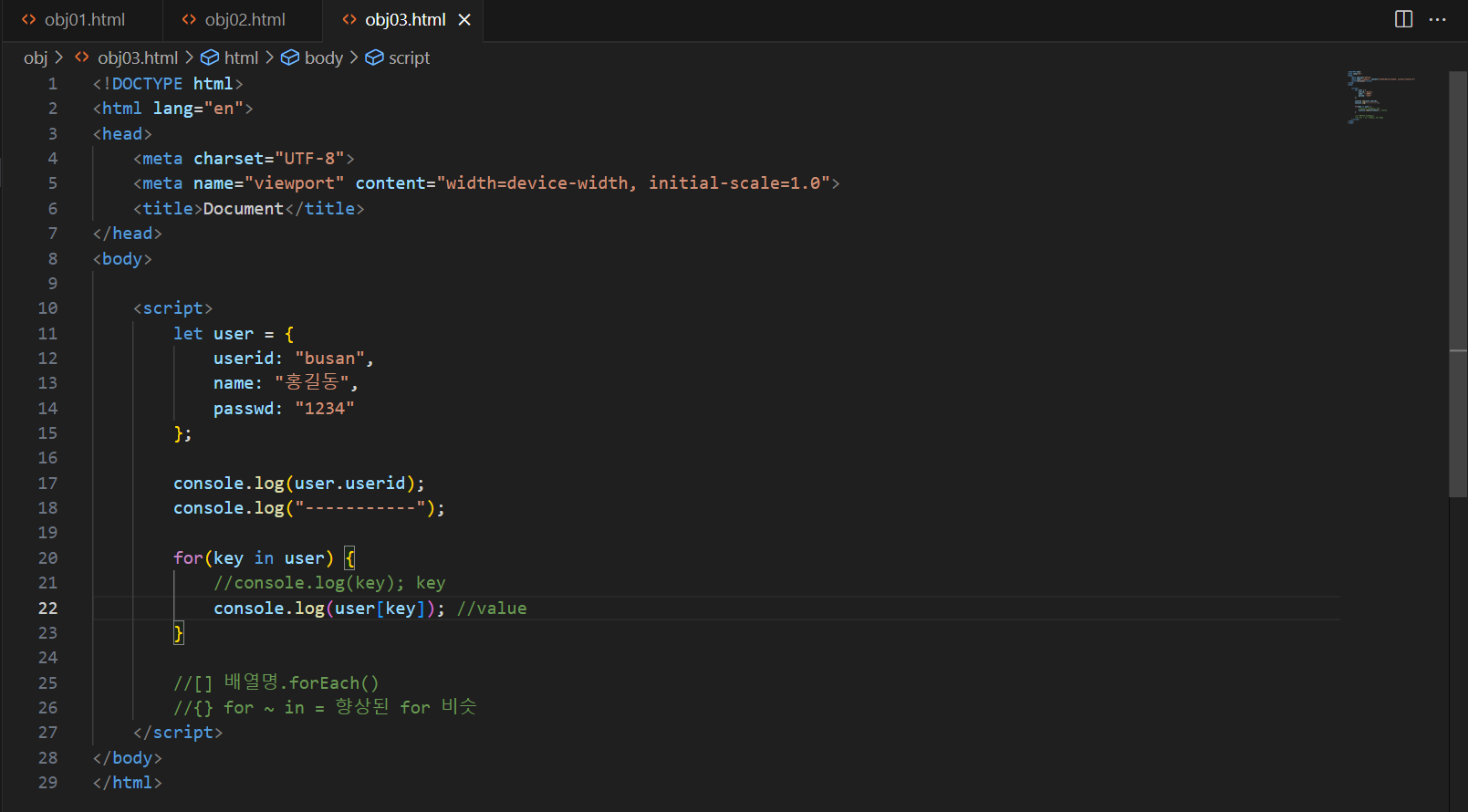Viewport: 1468px width, 812px height.
Task: Click the '배열명.forEach()' comment
Action: [x=301, y=682]
